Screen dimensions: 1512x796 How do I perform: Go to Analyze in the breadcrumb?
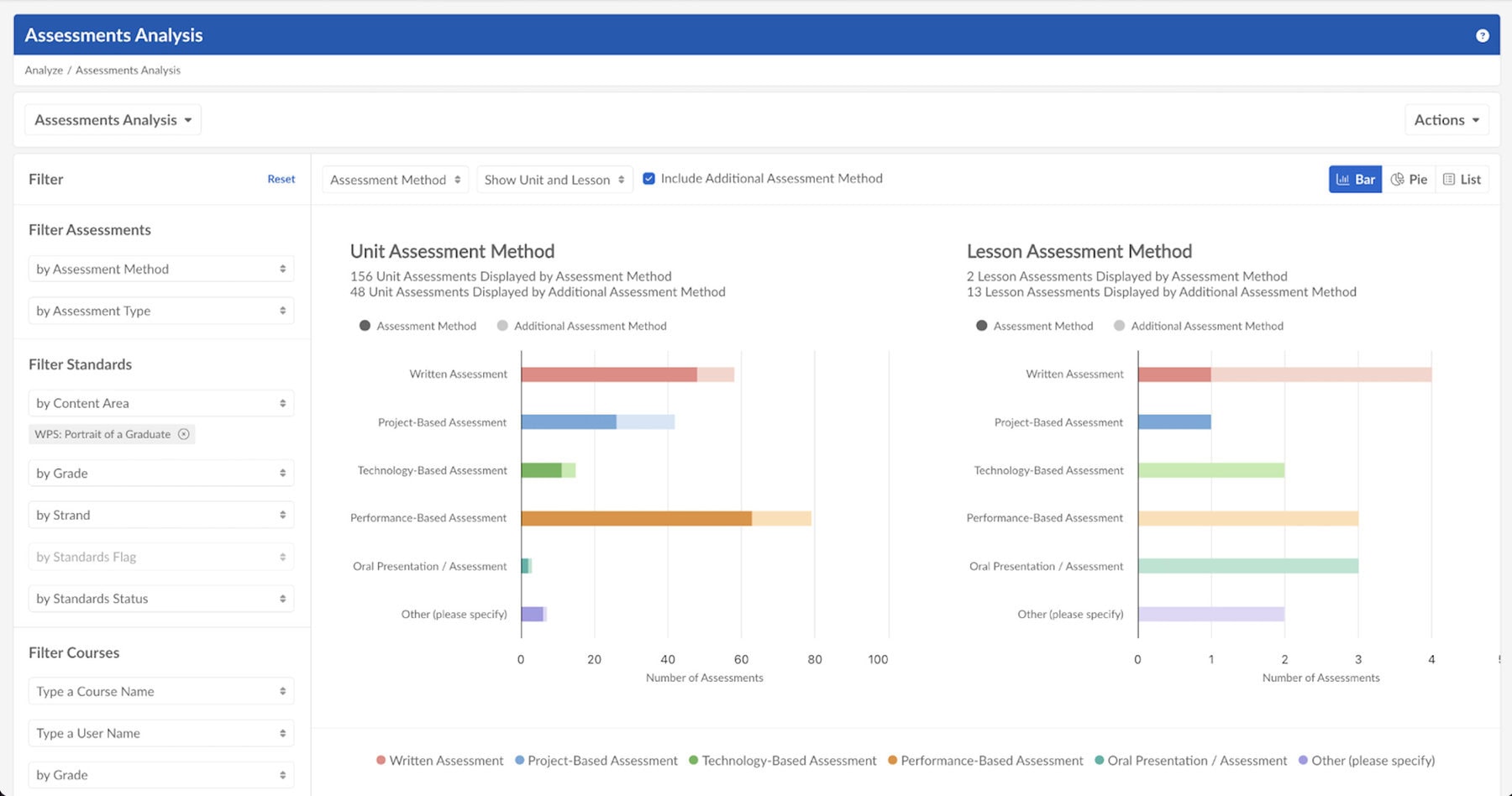44,71
